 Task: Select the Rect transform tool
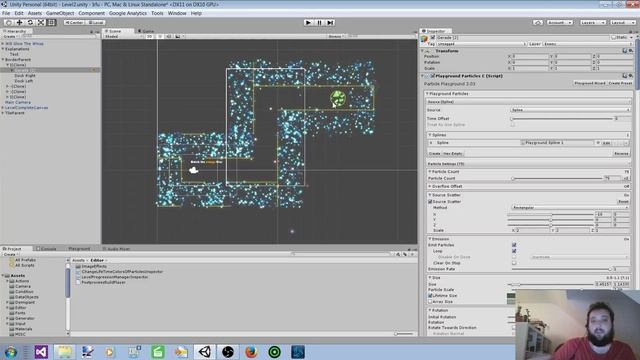(51, 22)
